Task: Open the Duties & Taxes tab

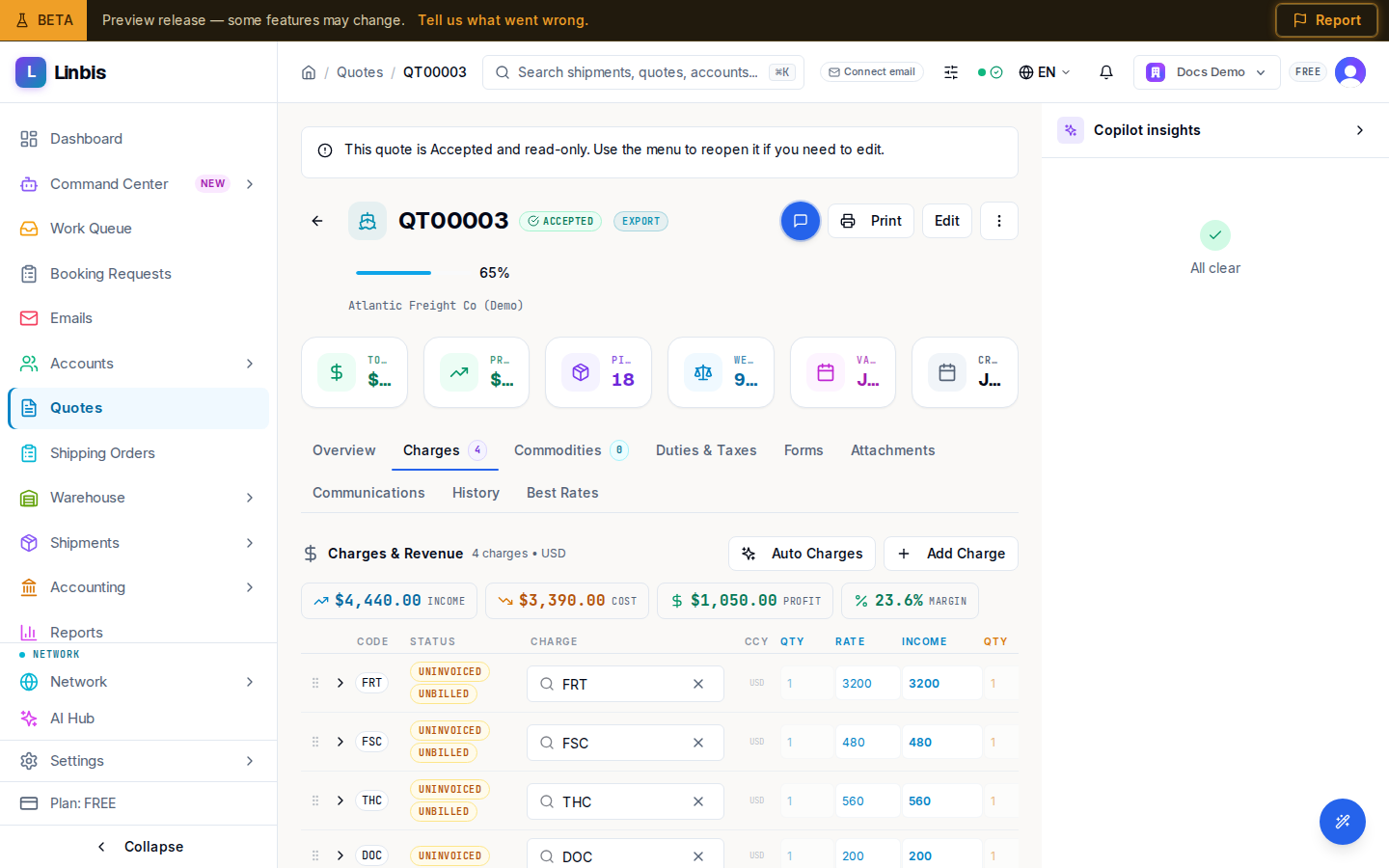Action: pos(706,450)
